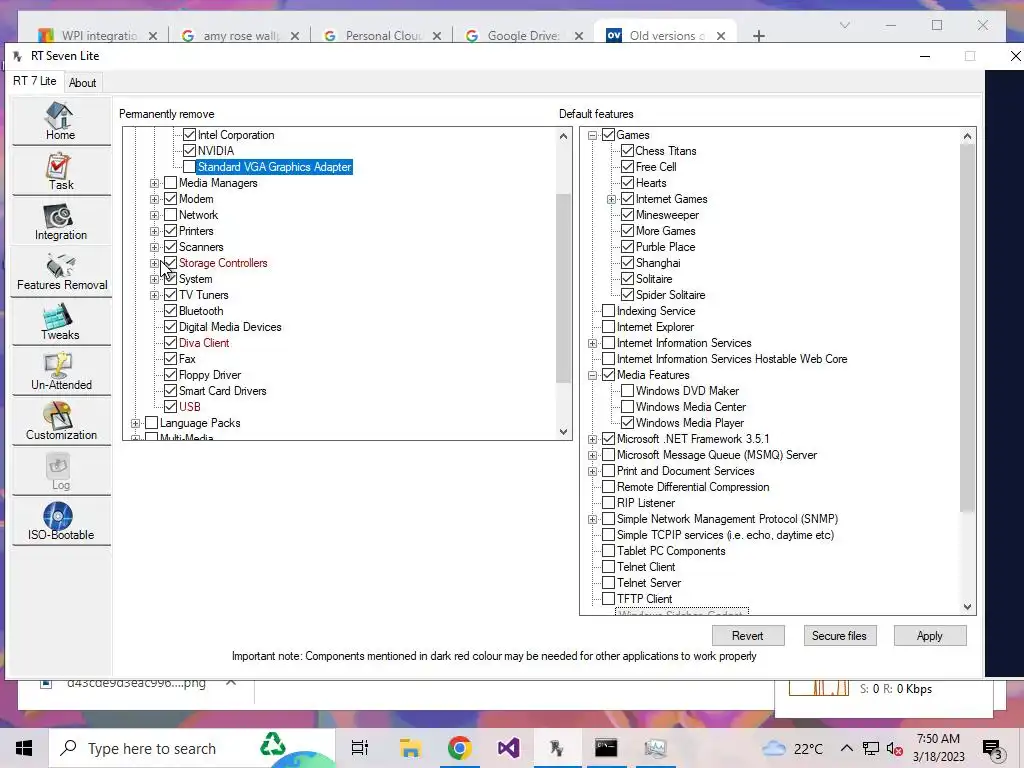Expand the Print and Document Services node

(593, 472)
